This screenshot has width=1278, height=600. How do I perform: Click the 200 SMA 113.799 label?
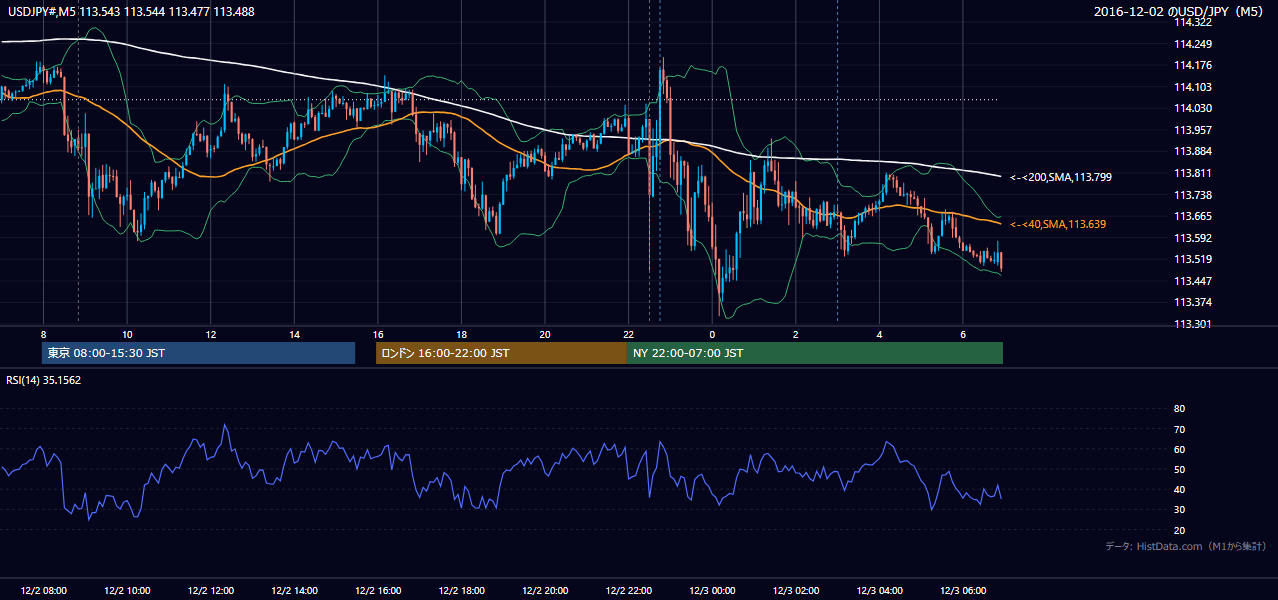[1060, 177]
